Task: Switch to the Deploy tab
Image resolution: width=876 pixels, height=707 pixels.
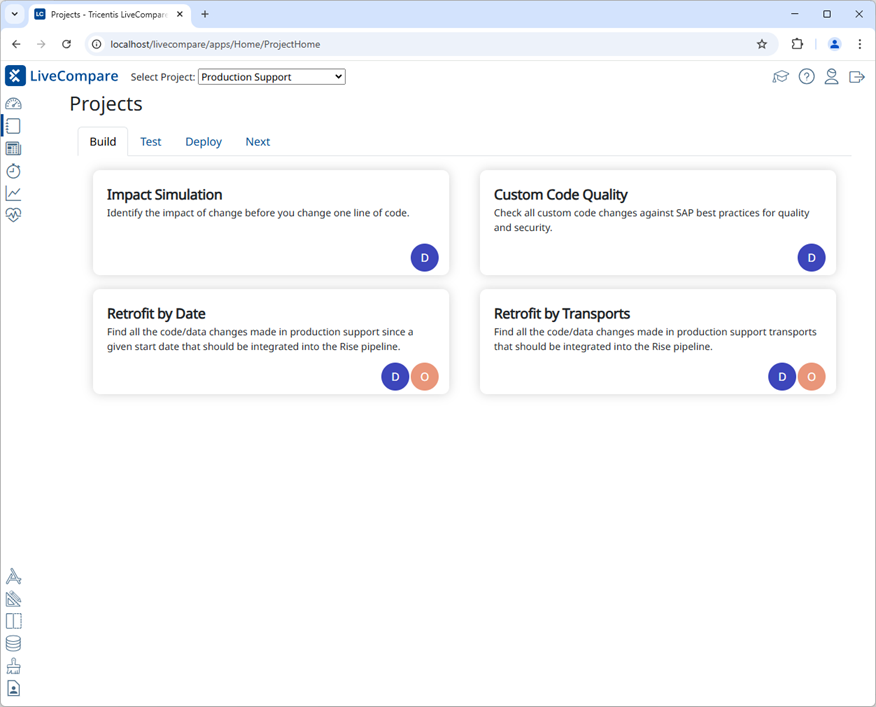Action: pos(203,142)
